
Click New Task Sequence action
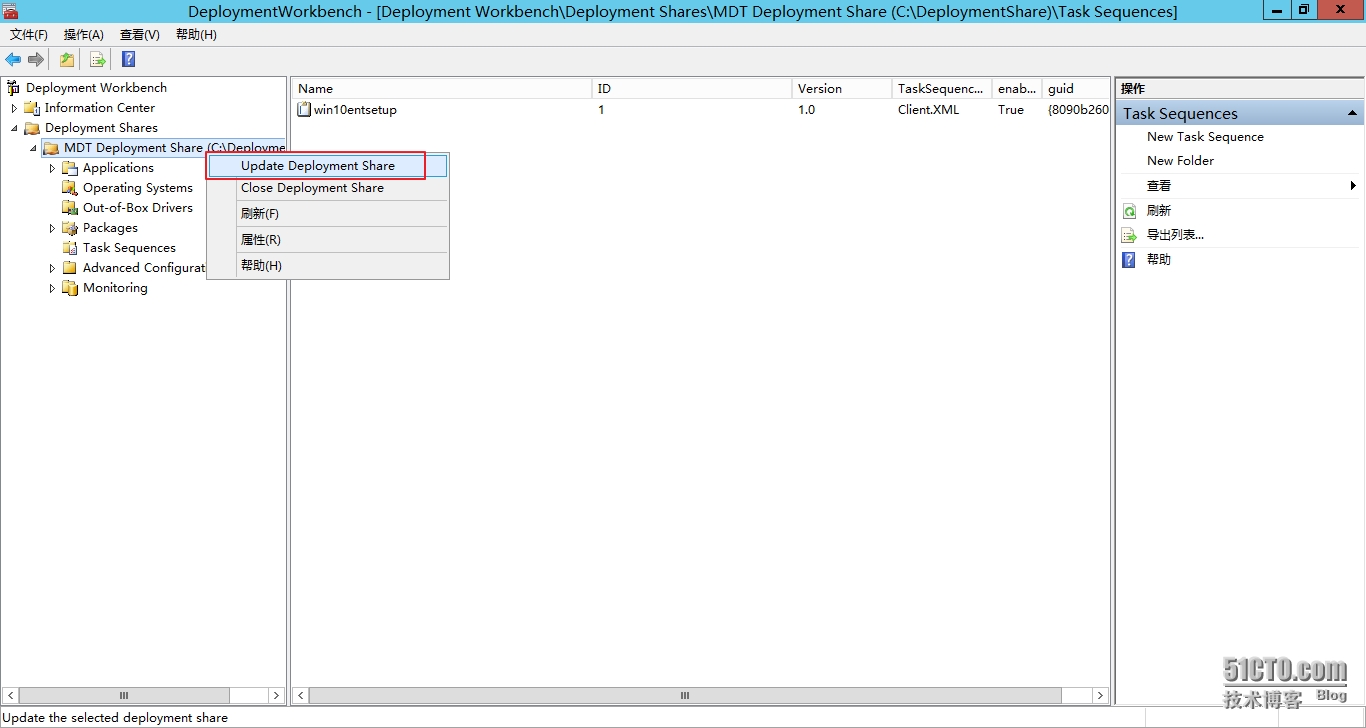pyautogui.click(x=1205, y=137)
